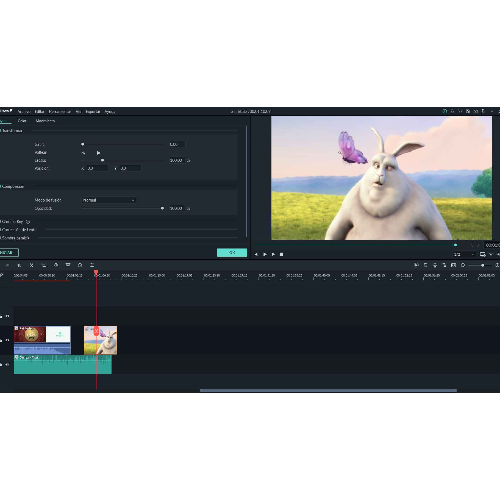Image resolution: width=500 pixels, height=500 pixels.
Task: Click the preview progress bar handle
Action: coord(455,245)
